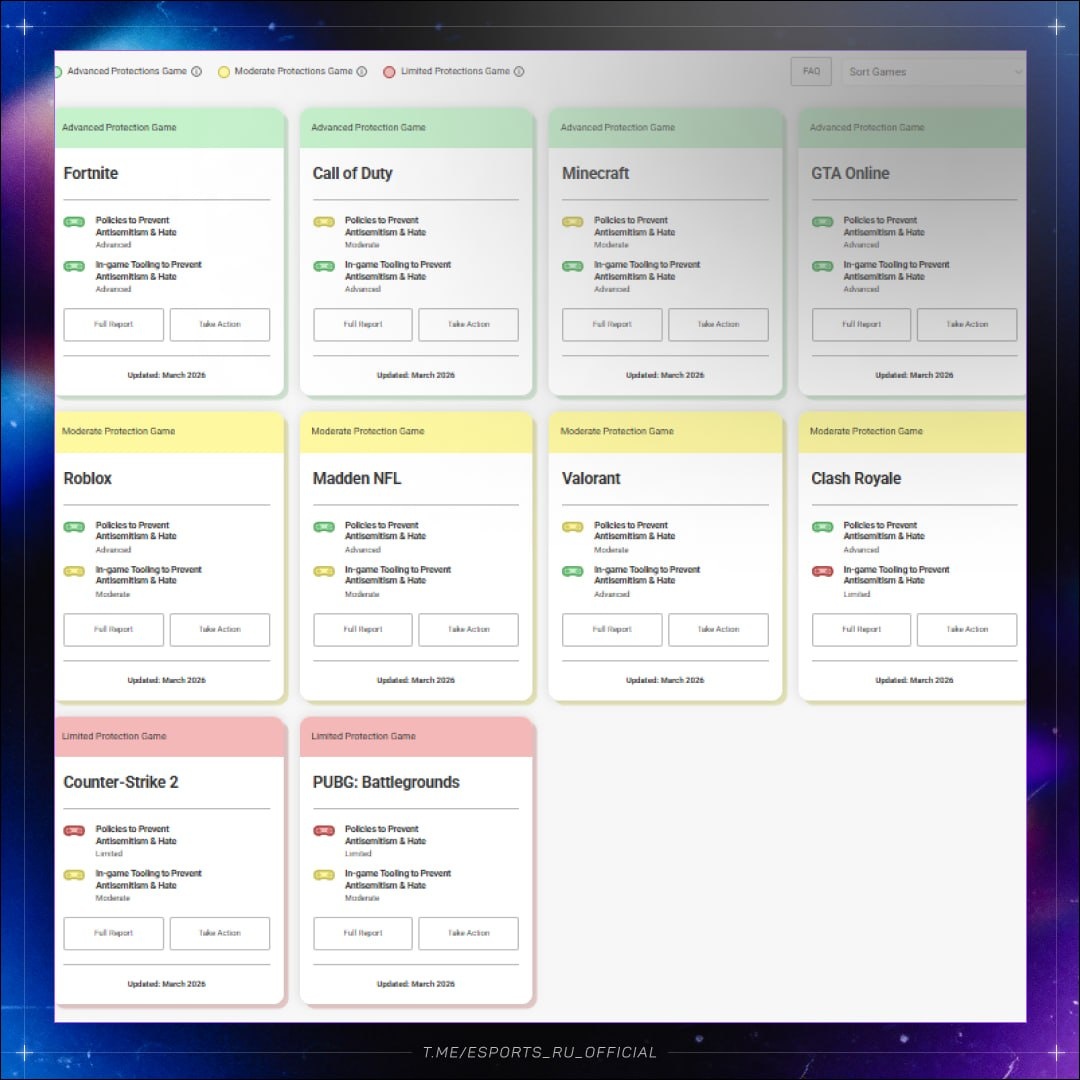This screenshot has height=1080, width=1080.
Task: Click the Call of Duty game title
Action: click(x=352, y=174)
